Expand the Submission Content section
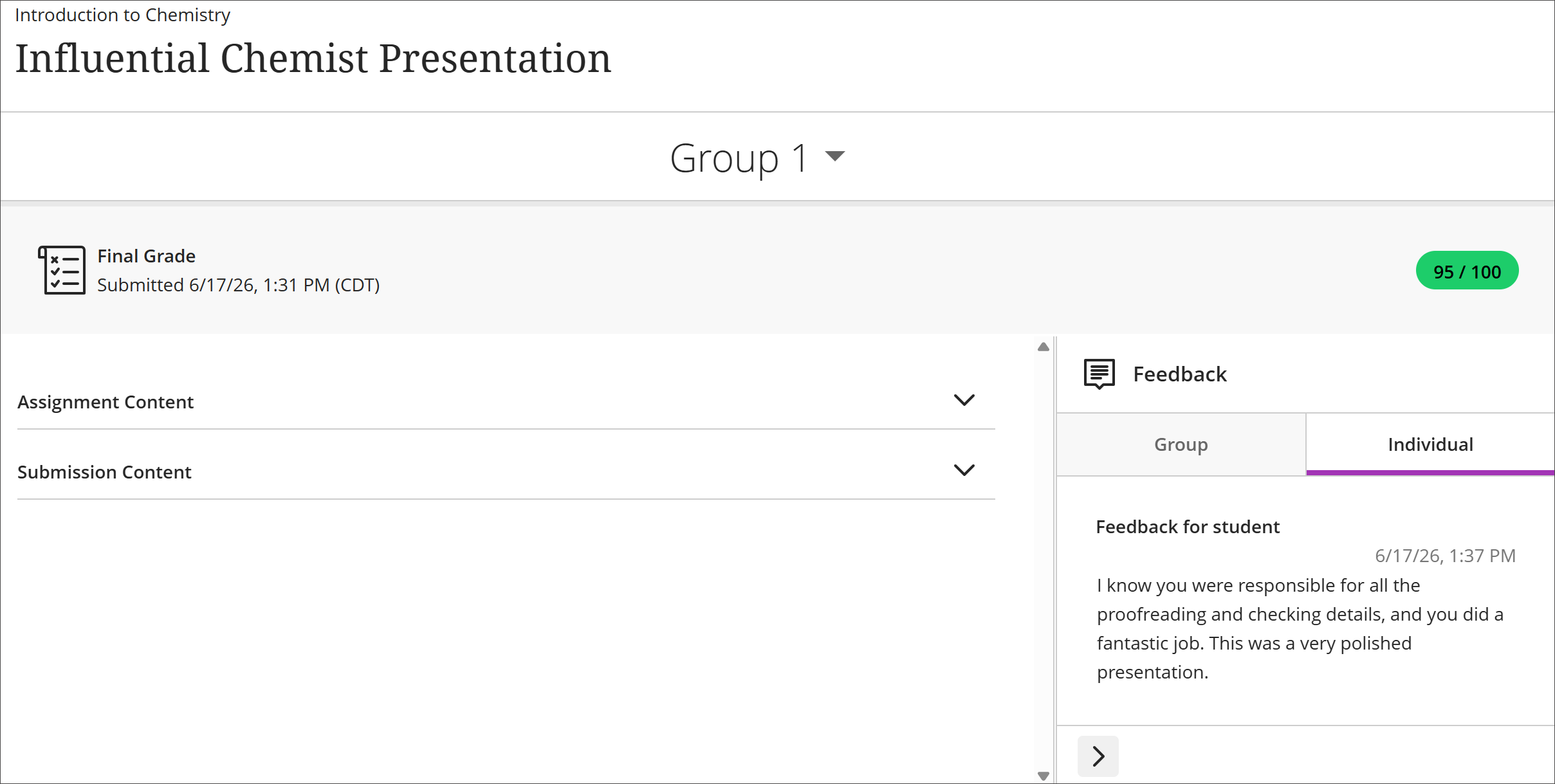 coord(964,470)
